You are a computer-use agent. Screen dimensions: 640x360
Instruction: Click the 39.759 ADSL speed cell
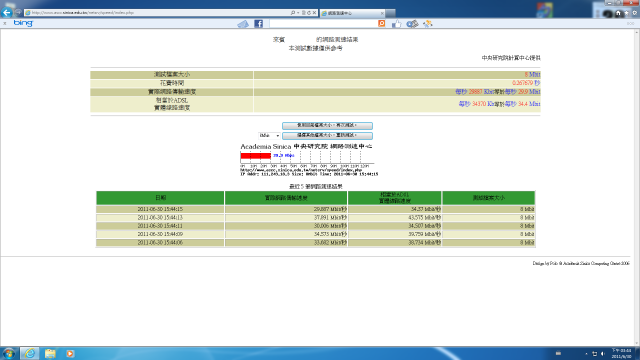pyautogui.click(x=395, y=234)
